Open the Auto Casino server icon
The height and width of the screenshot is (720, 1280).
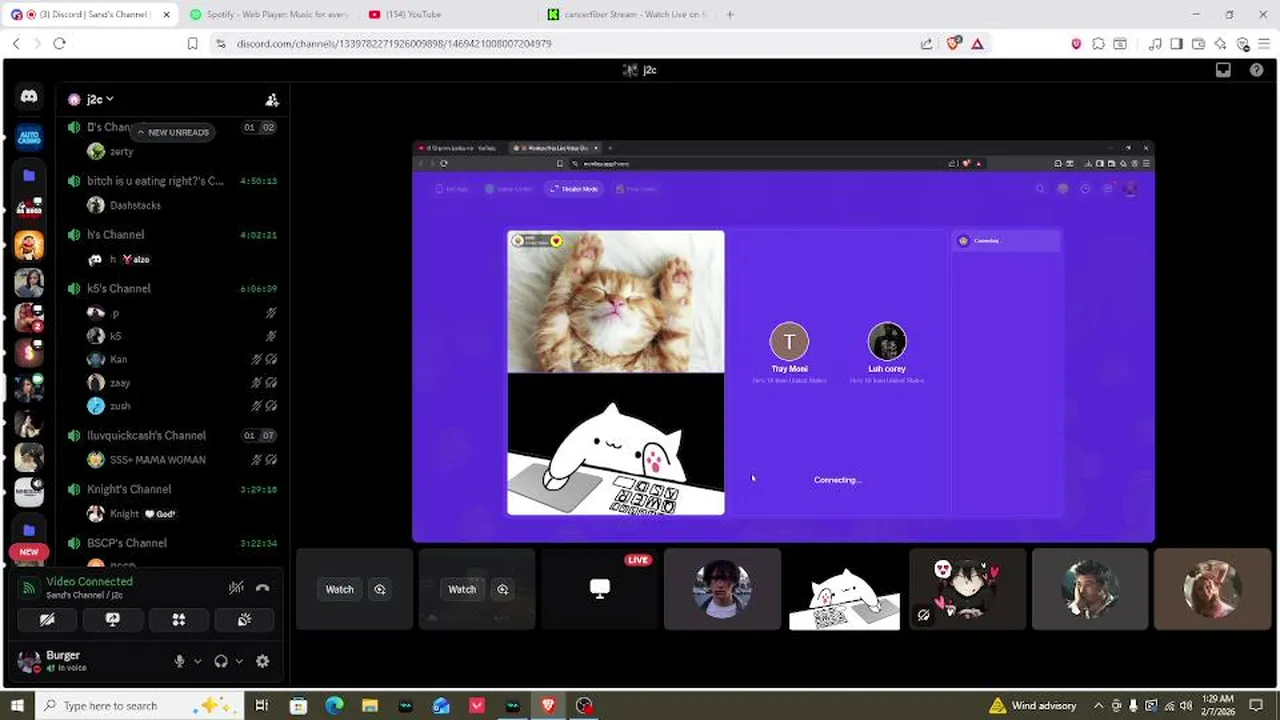29,137
